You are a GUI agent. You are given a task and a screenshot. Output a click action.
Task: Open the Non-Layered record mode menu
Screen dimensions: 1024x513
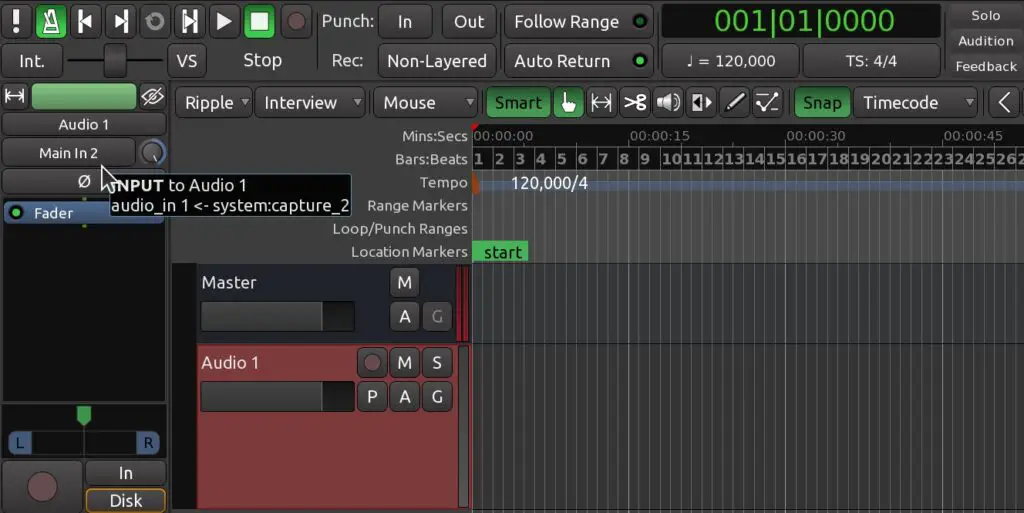click(436, 61)
